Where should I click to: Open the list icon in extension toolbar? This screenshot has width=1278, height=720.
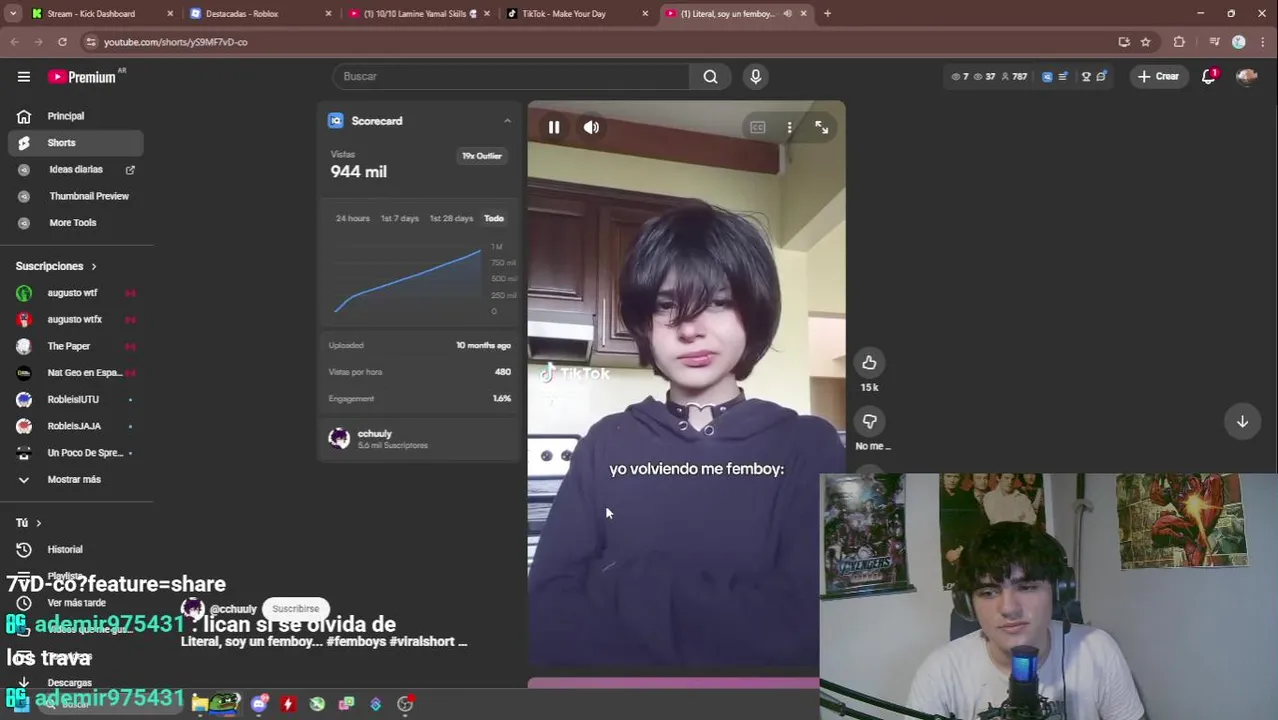coord(1063,76)
